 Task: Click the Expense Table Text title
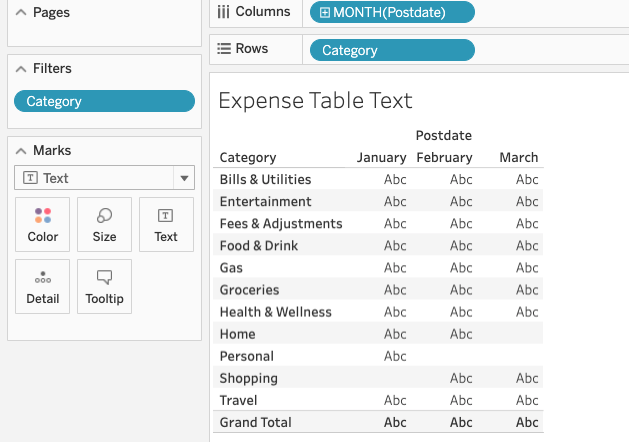click(315, 101)
